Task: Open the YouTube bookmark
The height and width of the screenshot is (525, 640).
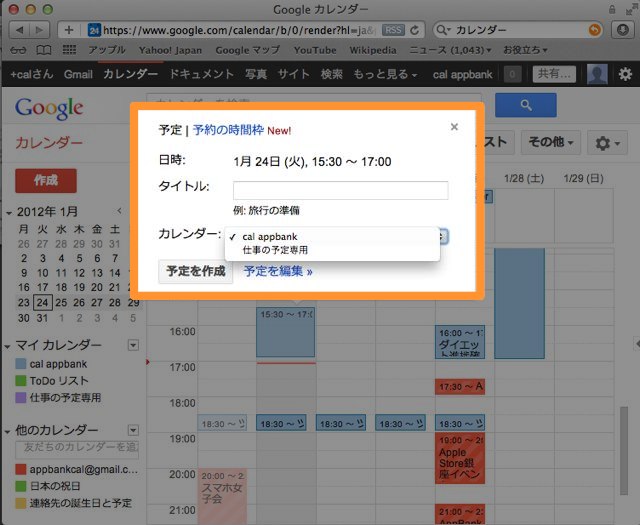Action: pyautogui.click(x=315, y=50)
